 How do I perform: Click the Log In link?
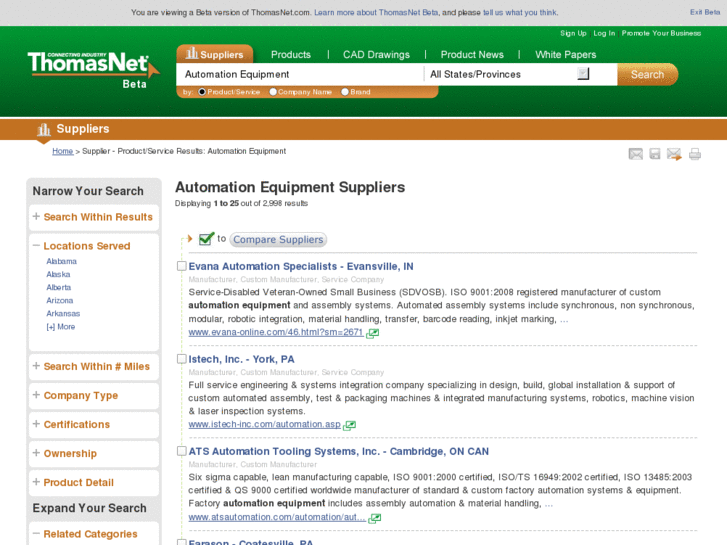(604, 33)
